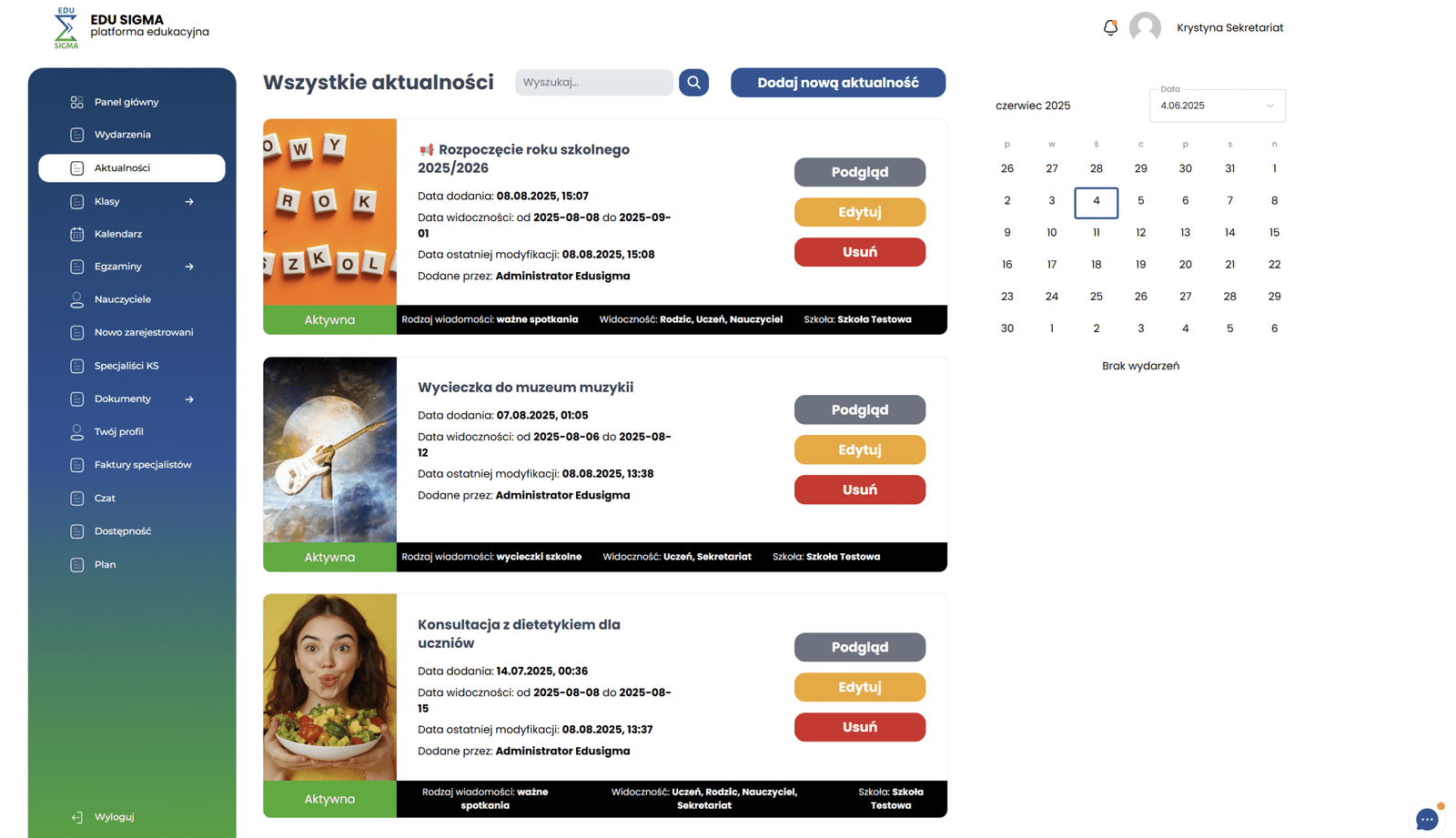Delete the Wycieczka do muzeum muzykii news
This screenshot has height=838, width=1456.
click(x=859, y=490)
